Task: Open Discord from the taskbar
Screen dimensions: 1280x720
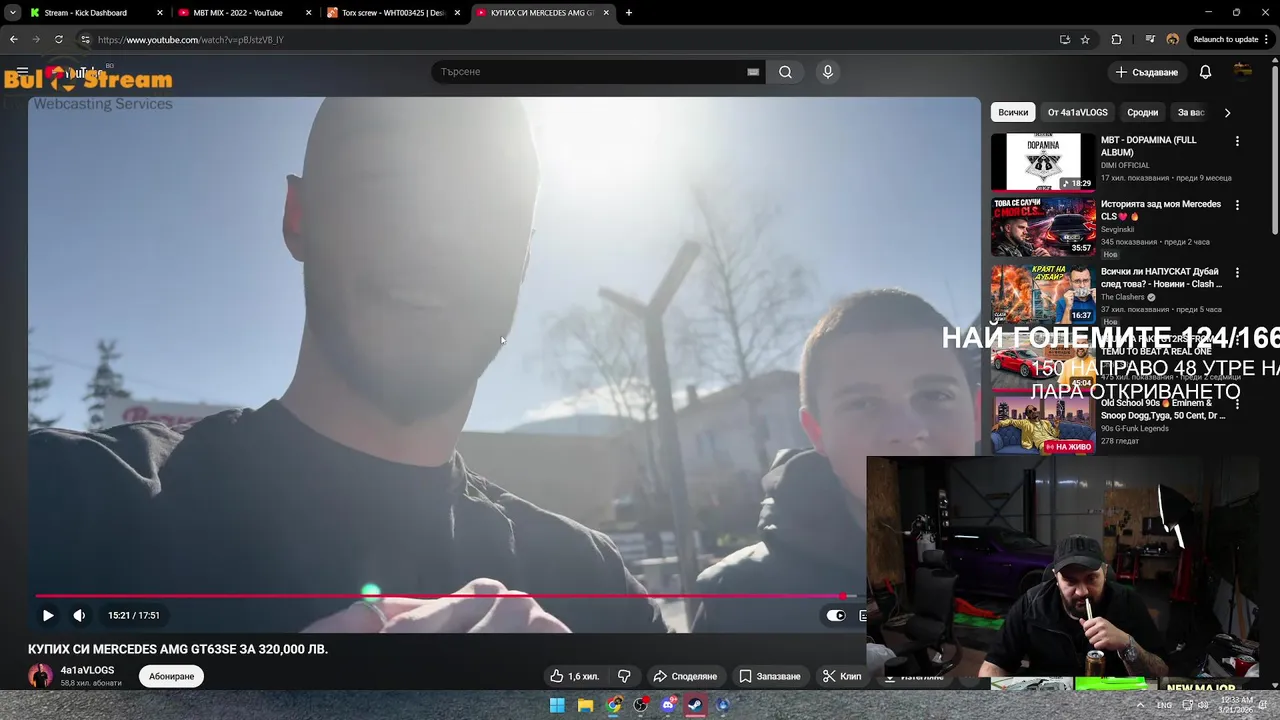Action: coord(669,705)
